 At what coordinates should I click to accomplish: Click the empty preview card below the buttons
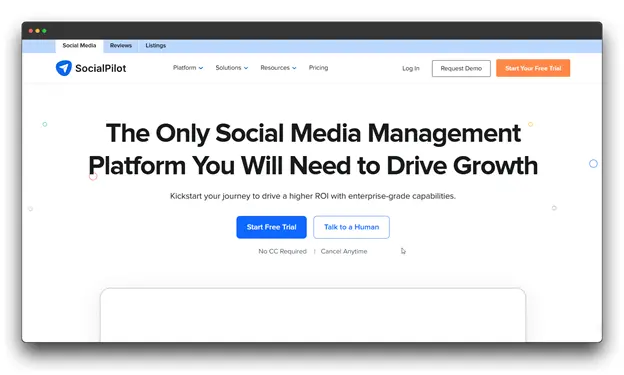coord(313,315)
